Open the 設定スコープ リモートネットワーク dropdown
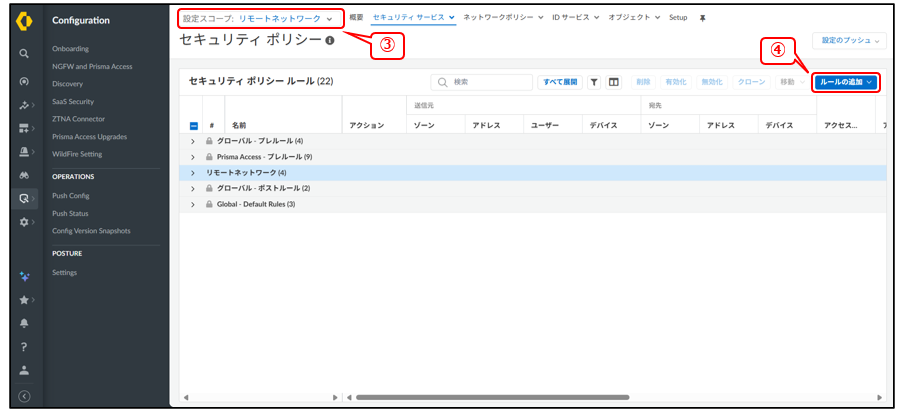This screenshot has width=909, height=418. tap(257, 19)
